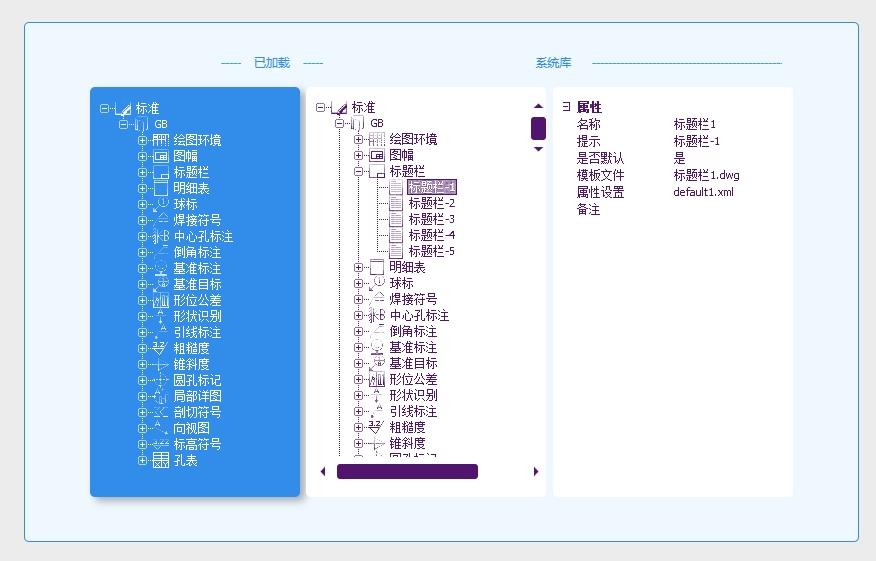Screen dimensions: 876x561
Task: Select the 标题栏-5 tree item
Action: (x=431, y=251)
